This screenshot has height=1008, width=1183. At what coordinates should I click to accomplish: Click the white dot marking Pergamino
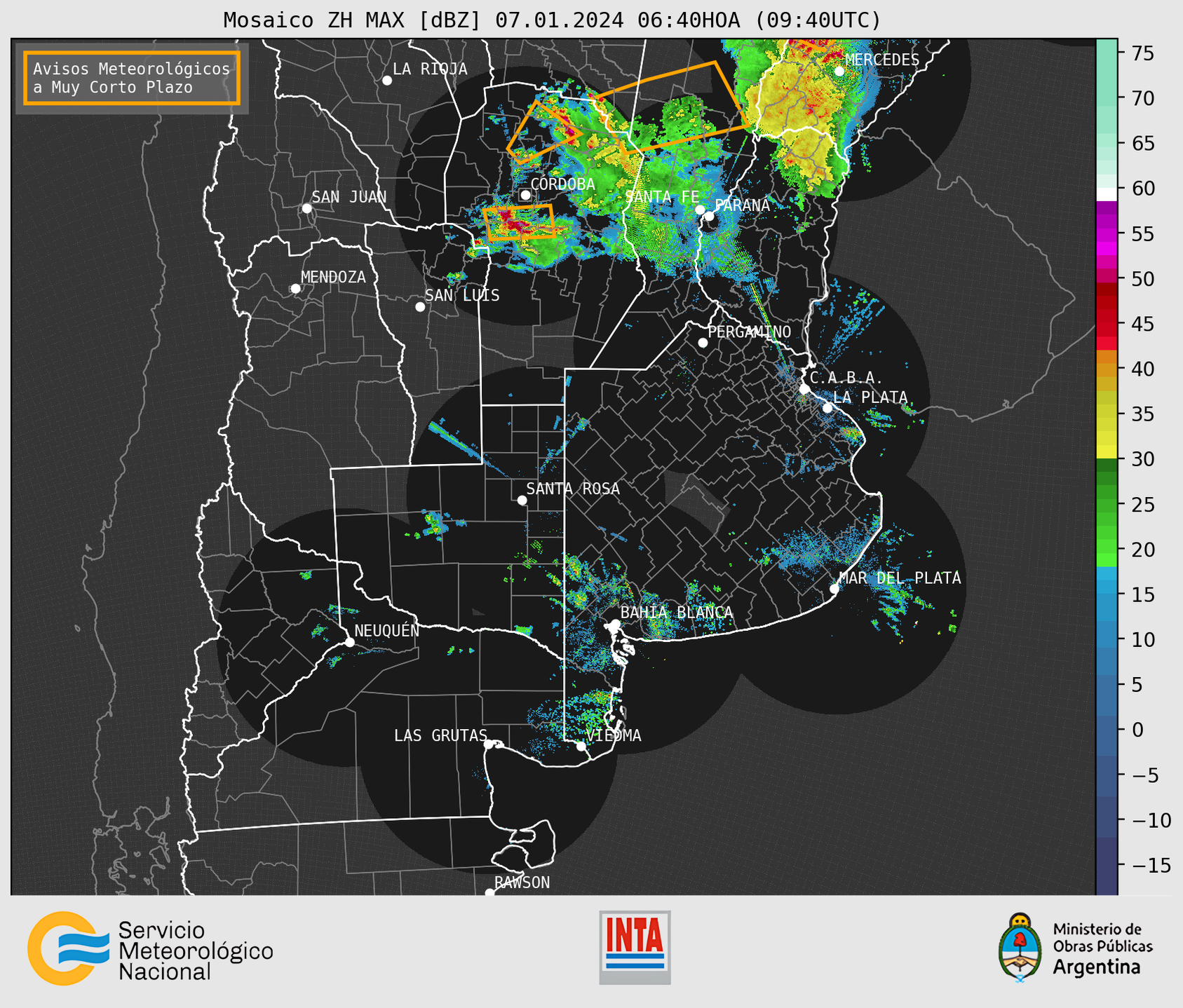tap(703, 343)
